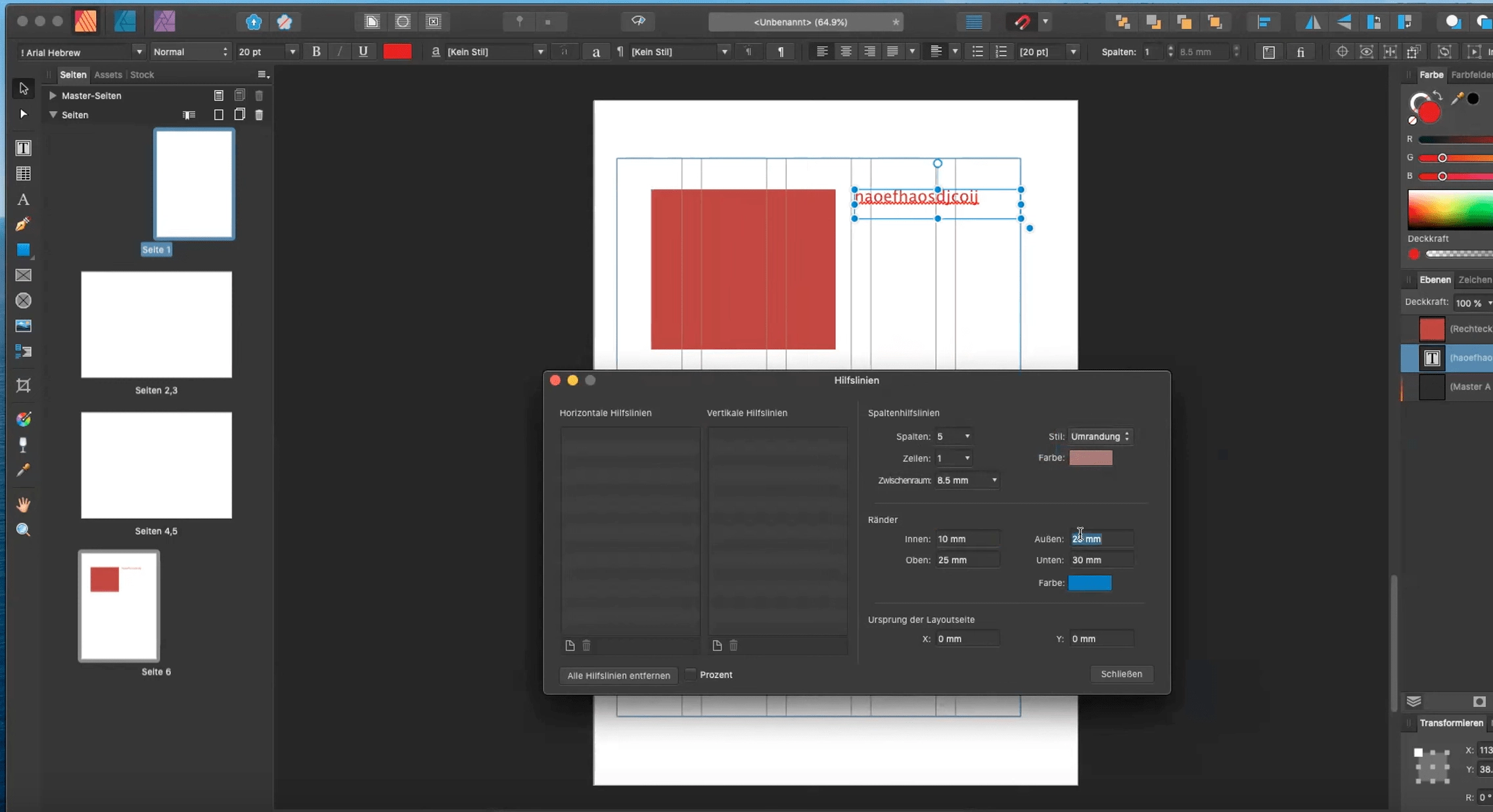Toggle underline text formatting
The image size is (1493, 812).
(363, 51)
